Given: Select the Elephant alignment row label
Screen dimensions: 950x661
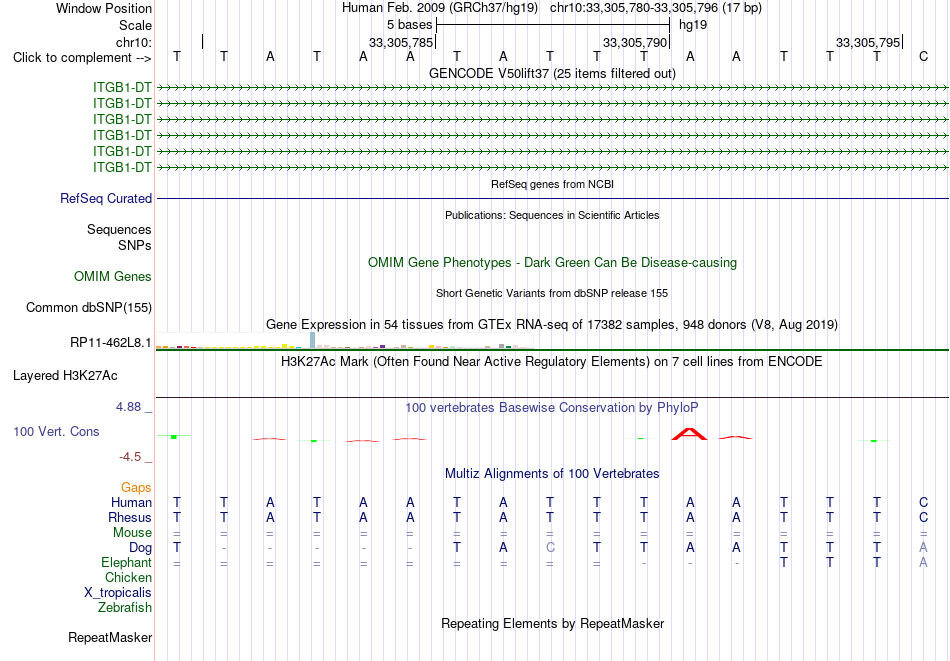Looking at the screenshot, I should coord(127,563).
